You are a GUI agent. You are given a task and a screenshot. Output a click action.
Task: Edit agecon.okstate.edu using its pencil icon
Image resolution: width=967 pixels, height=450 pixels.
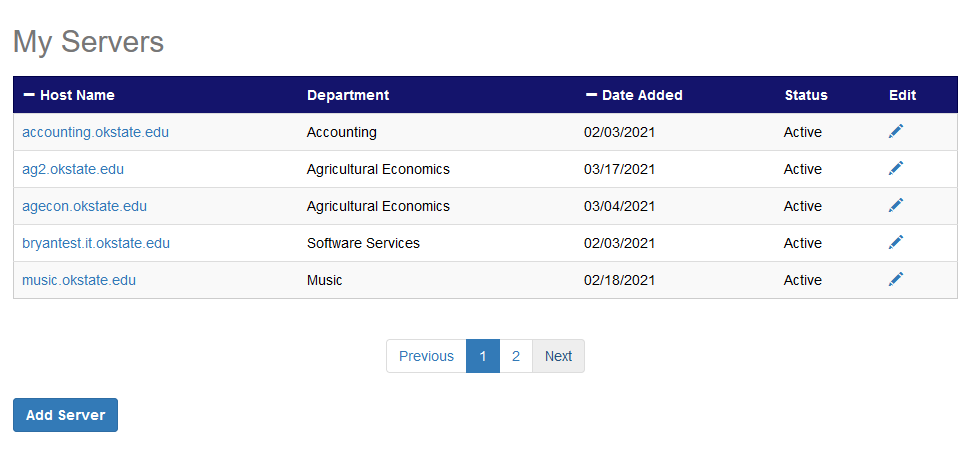point(896,206)
